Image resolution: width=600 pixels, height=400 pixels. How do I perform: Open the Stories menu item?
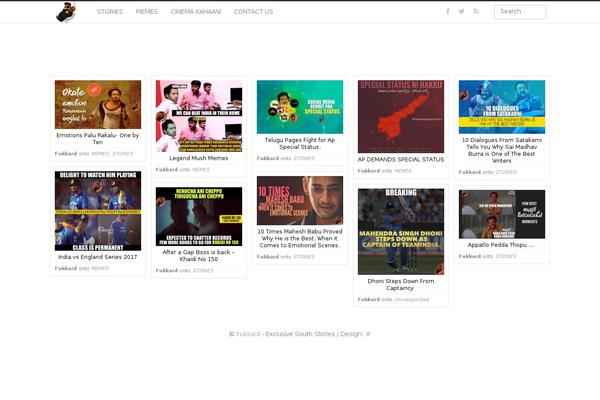(x=110, y=12)
